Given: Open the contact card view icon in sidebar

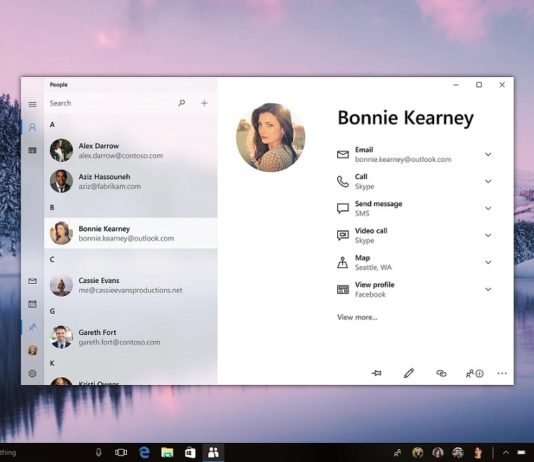Looking at the screenshot, I should [32, 150].
